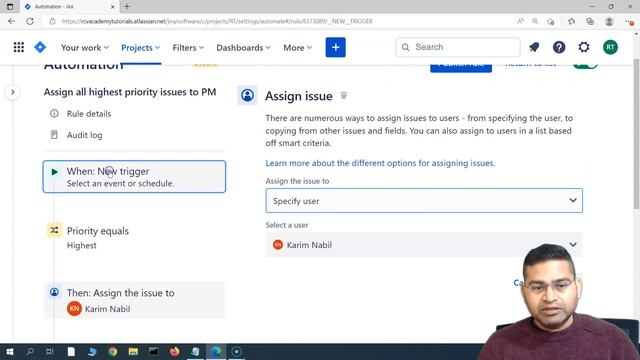Expand the Your work menu

(85, 47)
